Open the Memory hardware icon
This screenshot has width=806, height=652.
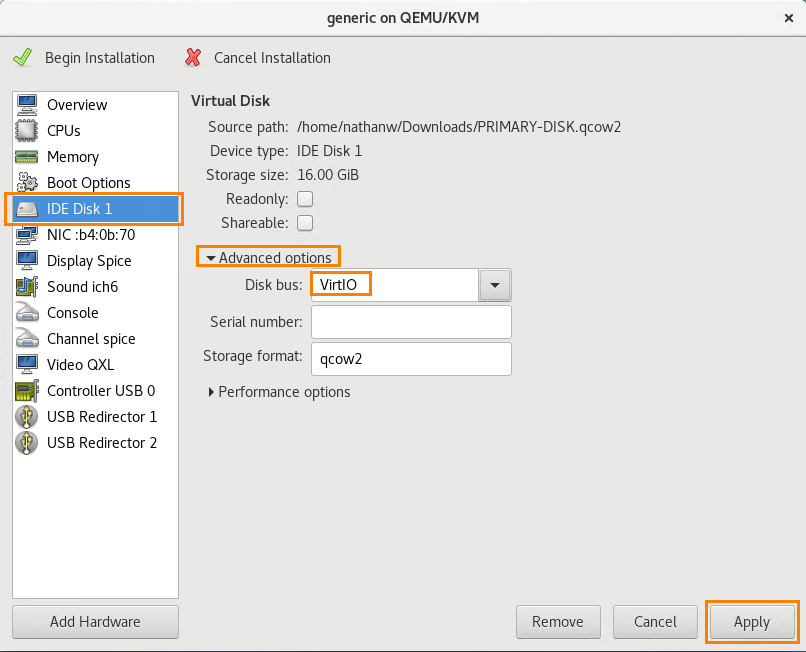click(x=27, y=157)
